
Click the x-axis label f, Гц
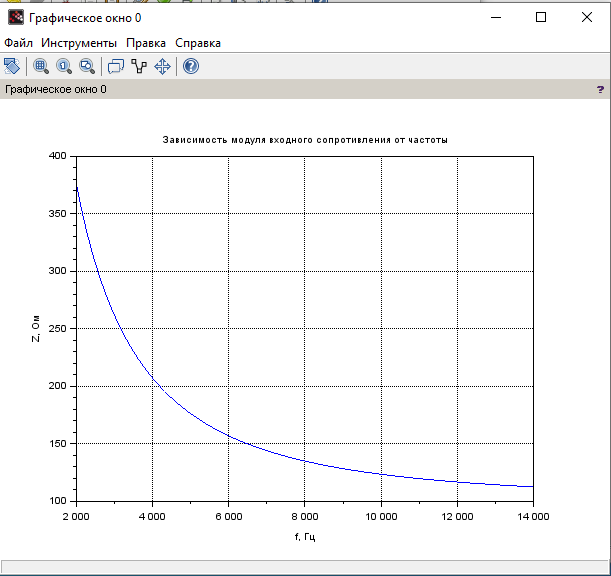pyautogui.click(x=305, y=537)
